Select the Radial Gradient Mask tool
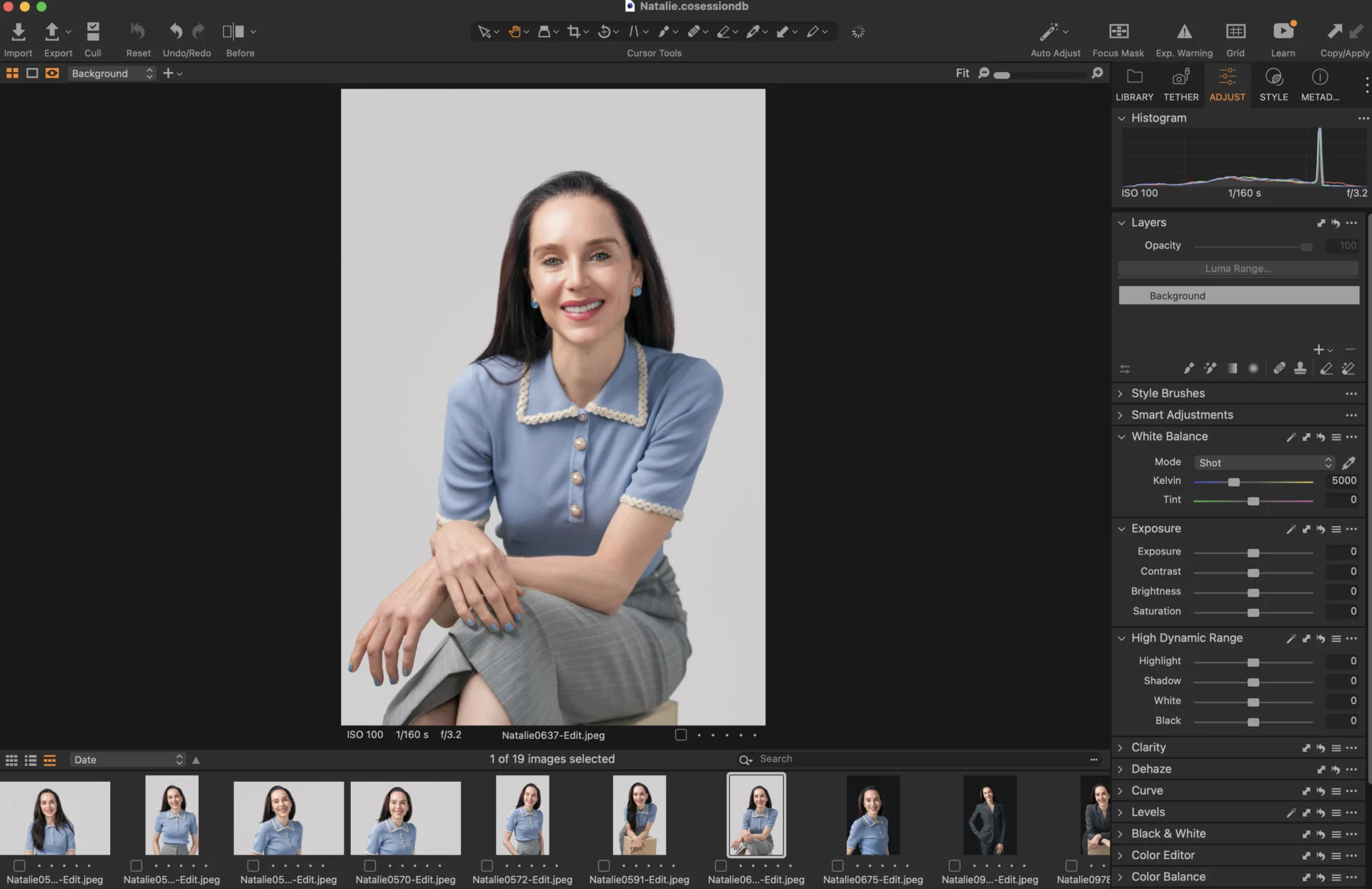Screen dimensions: 1372x889 [x=1253, y=368]
